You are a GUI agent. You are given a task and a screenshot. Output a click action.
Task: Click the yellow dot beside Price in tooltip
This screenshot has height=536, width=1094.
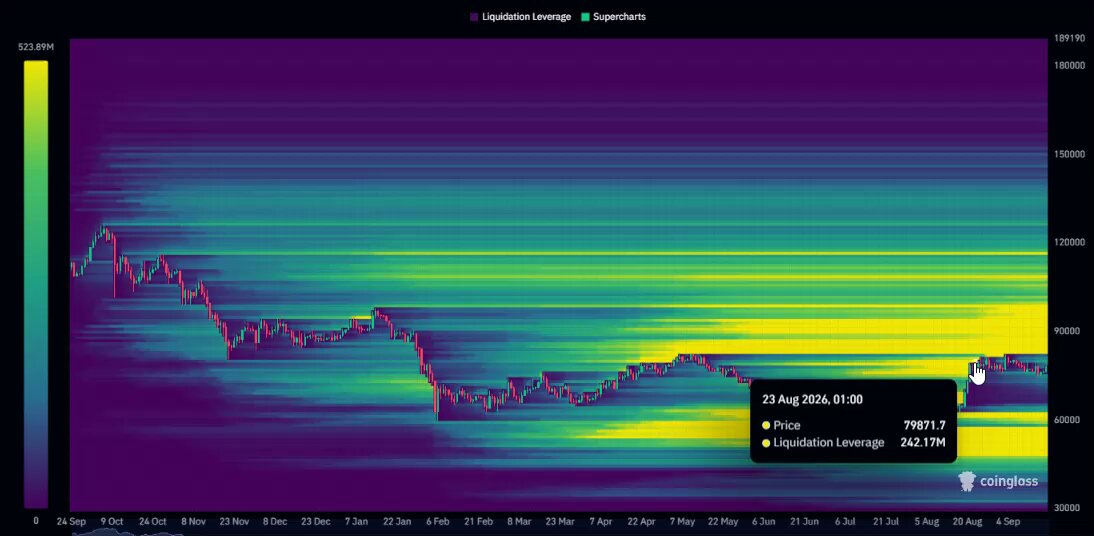point(766,425)
